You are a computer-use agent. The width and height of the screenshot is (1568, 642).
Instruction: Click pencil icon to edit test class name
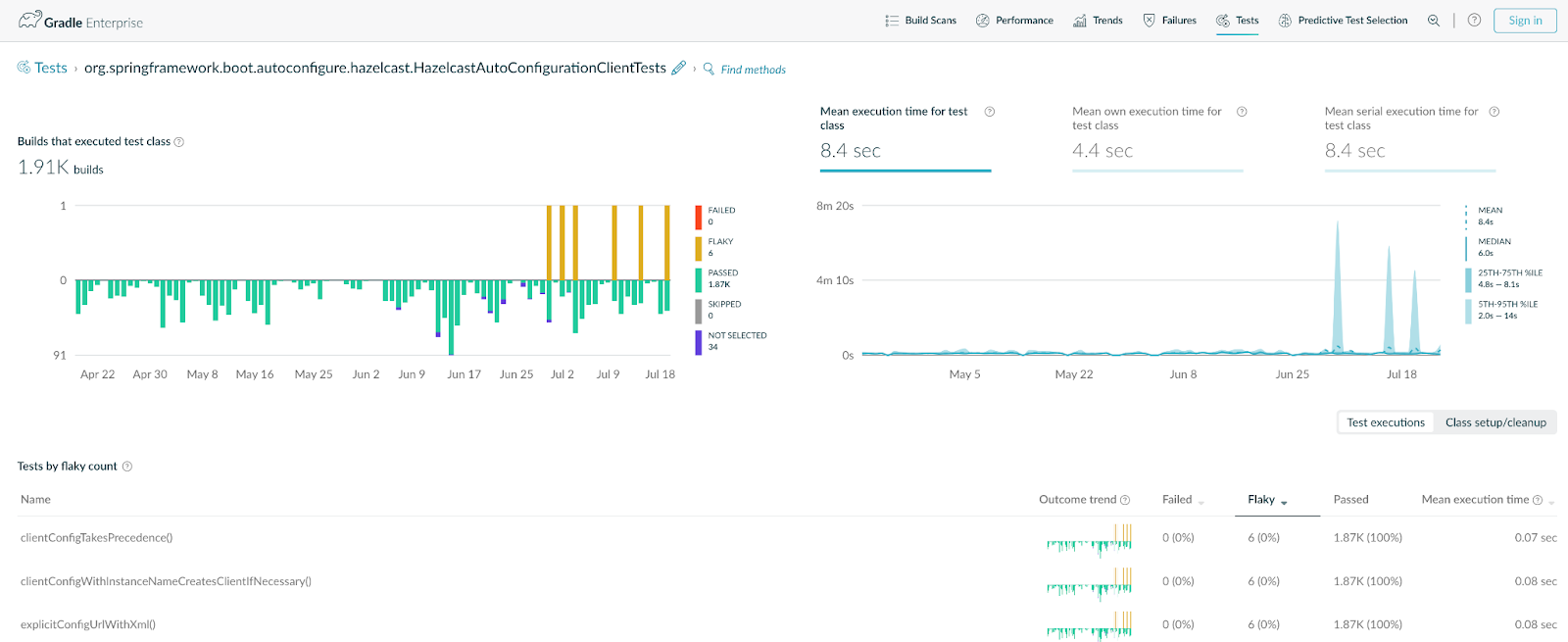678,68
